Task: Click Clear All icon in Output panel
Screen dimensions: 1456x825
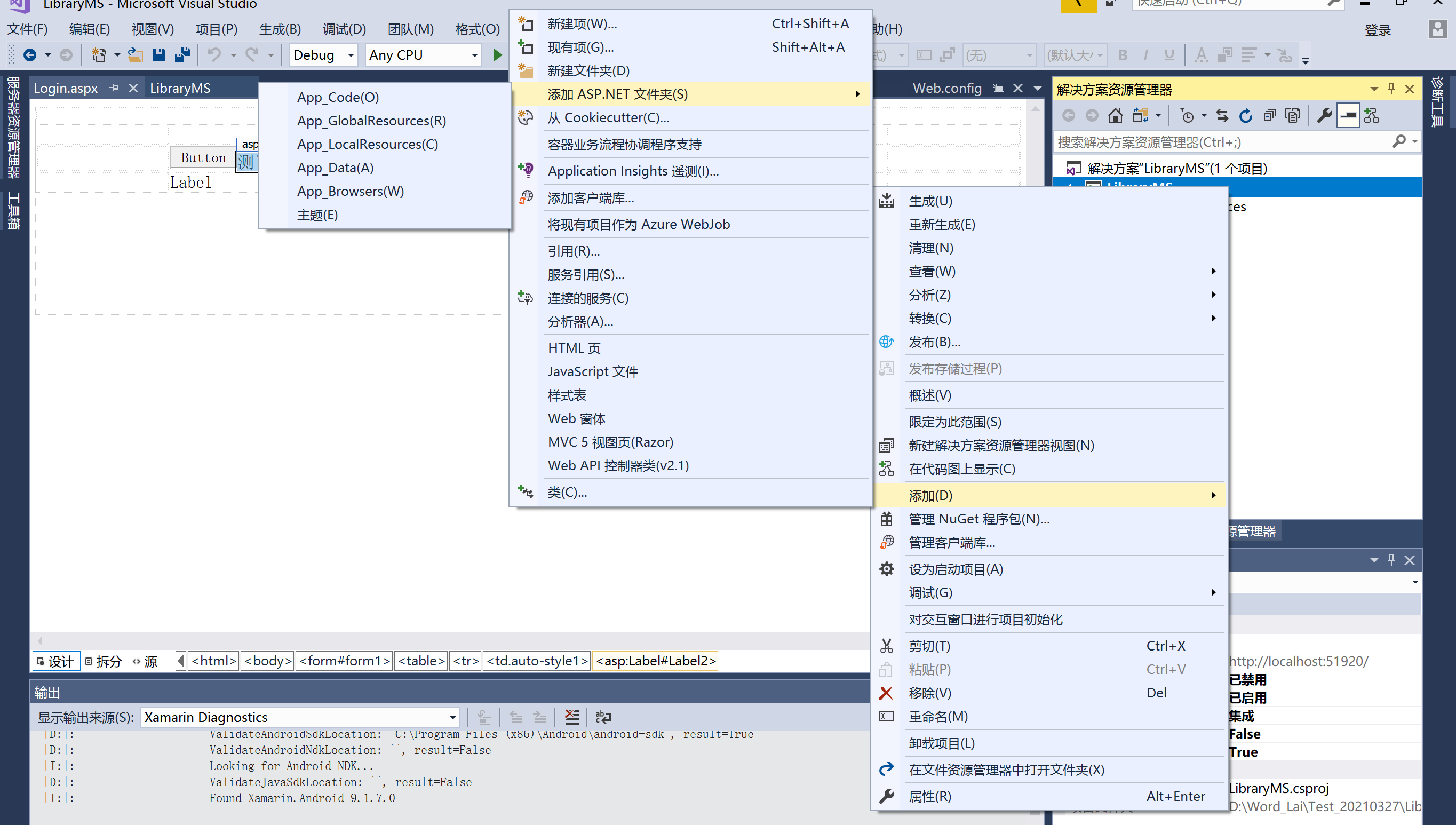Action: (x=572, y=717)
